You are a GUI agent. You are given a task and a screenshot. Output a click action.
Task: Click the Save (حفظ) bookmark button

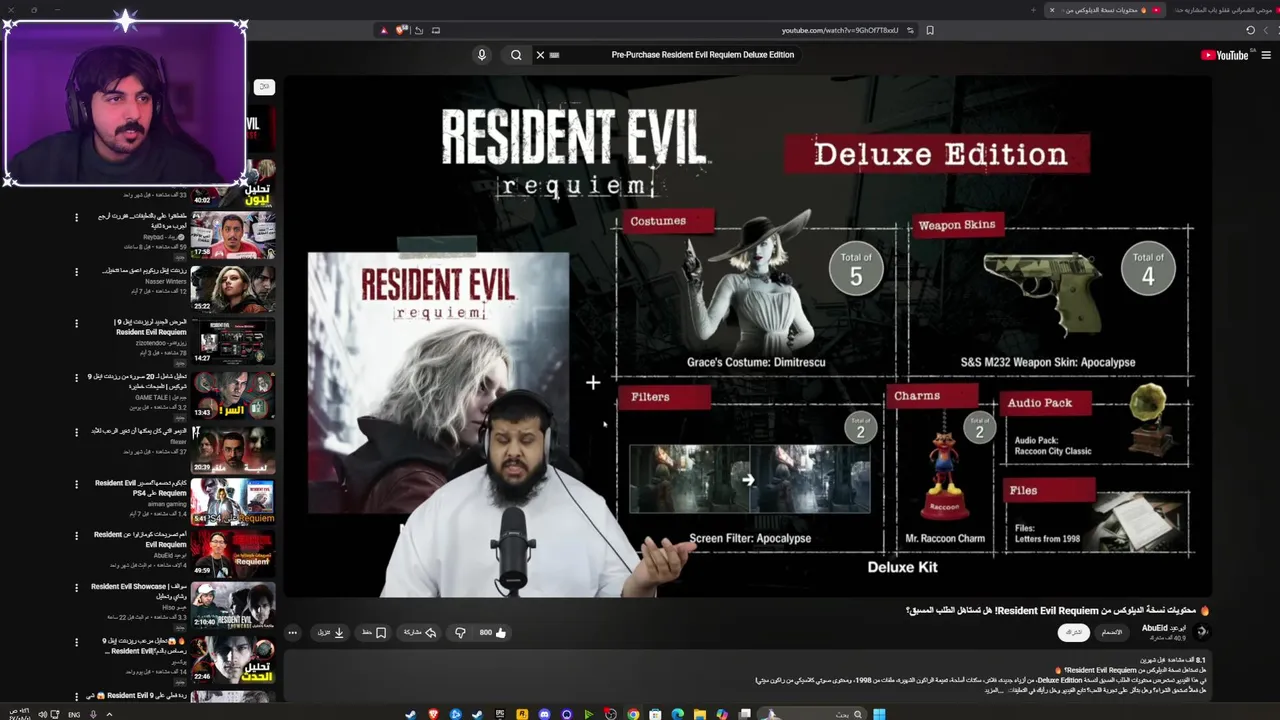click(374, 632)
